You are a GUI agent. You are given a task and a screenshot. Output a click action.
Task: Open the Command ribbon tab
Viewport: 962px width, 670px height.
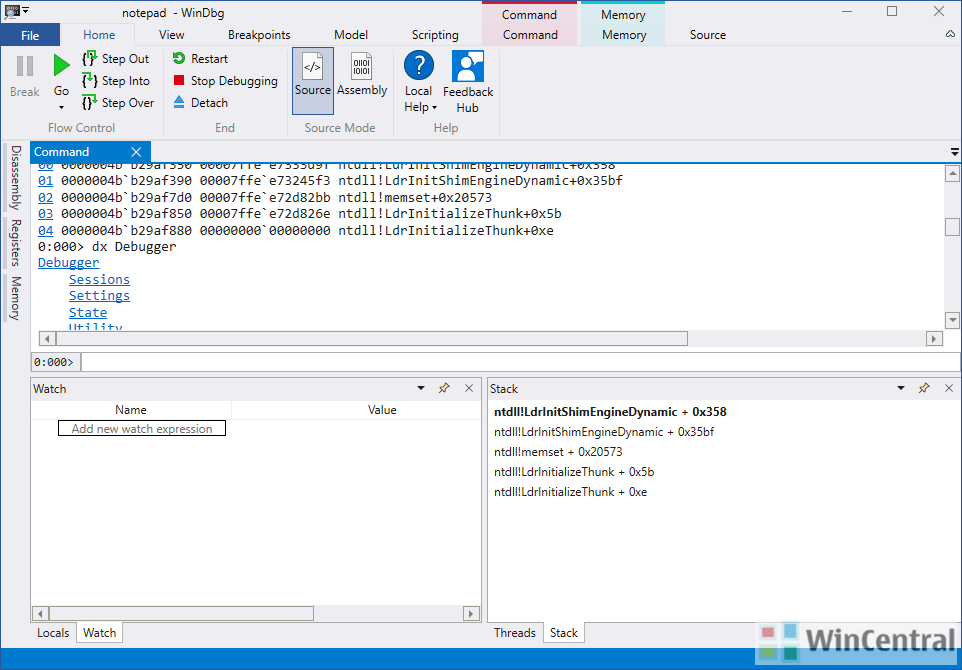[530, 35]
